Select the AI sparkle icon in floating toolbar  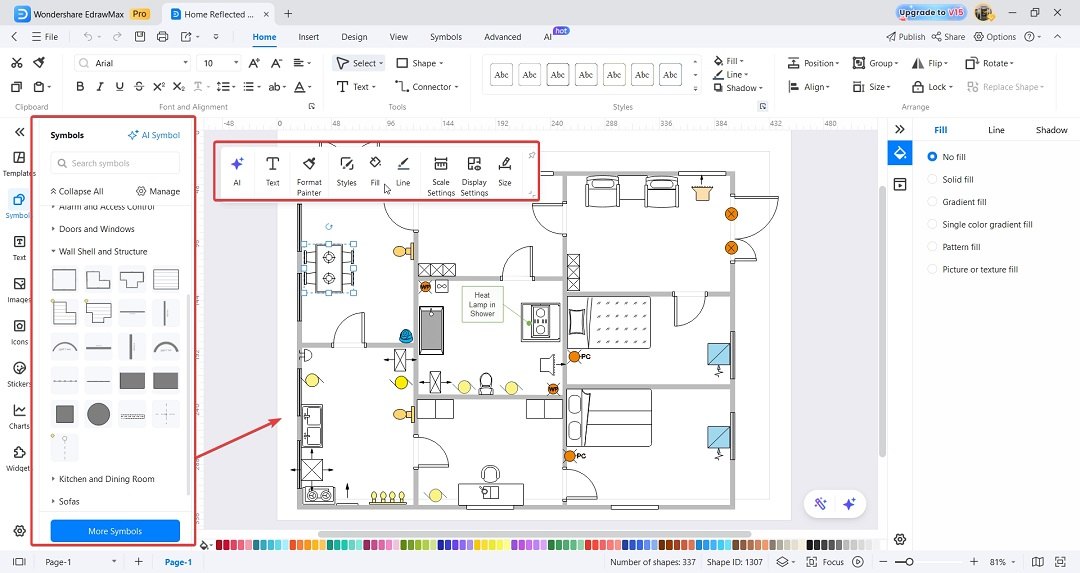point(237,170)
